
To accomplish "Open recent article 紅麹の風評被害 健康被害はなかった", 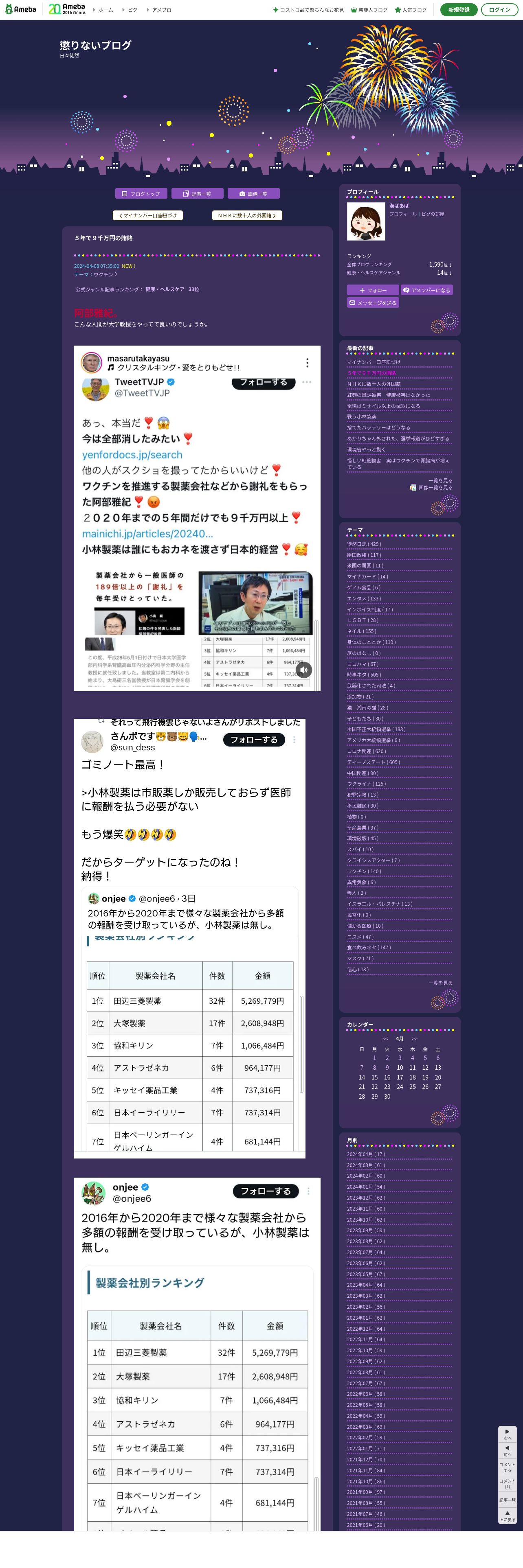I will pos(389,395).
